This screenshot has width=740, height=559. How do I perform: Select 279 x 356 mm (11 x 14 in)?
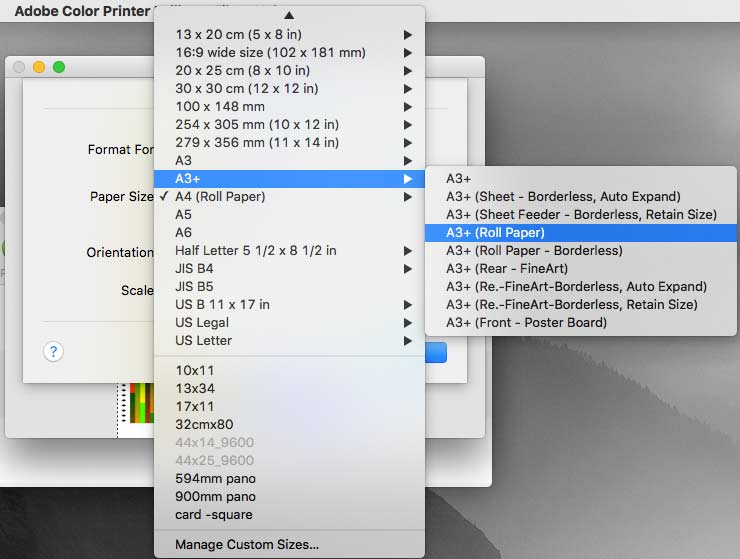289,143
